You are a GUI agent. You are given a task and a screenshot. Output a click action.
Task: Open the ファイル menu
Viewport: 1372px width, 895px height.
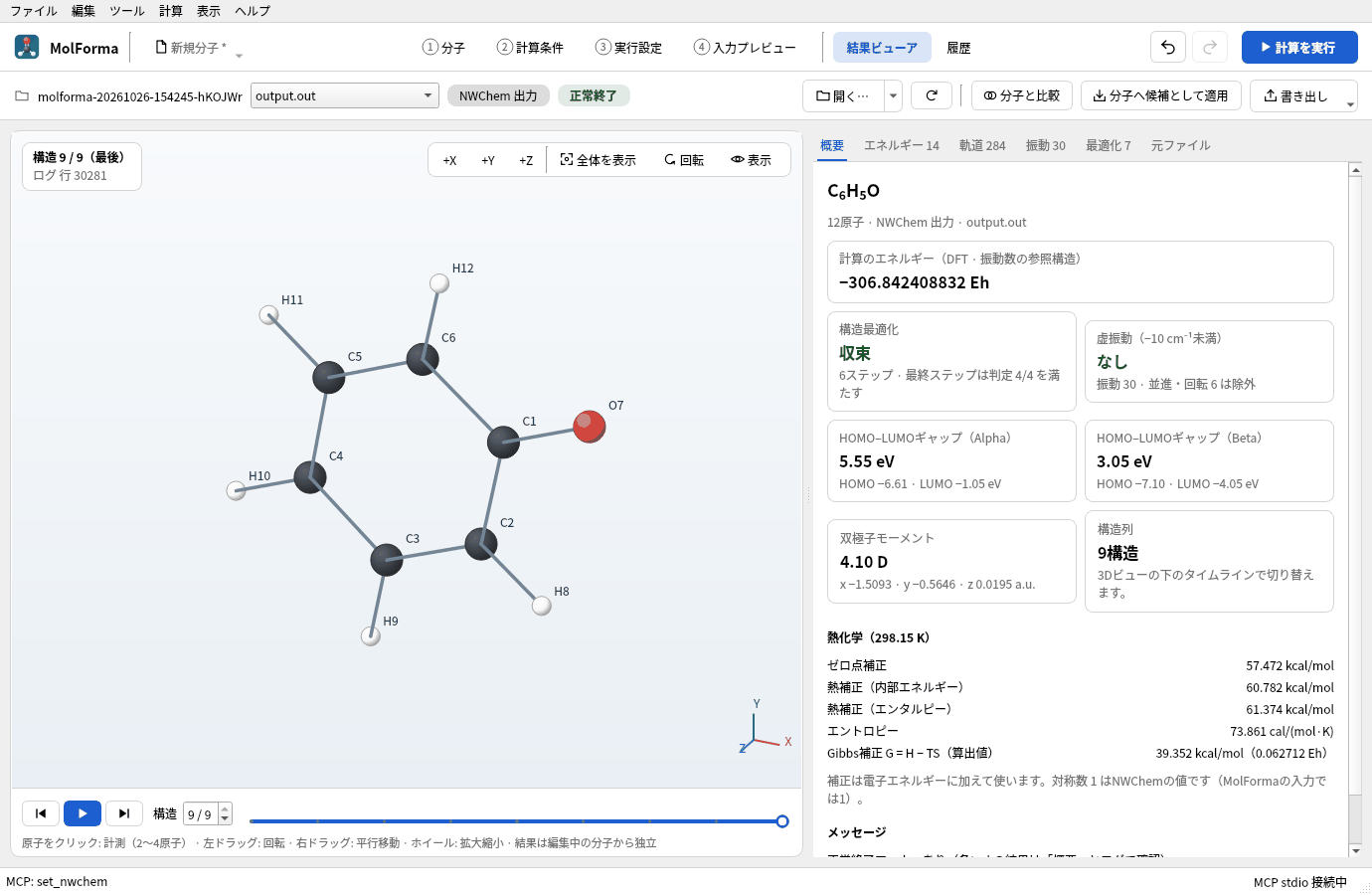[x=34, y=11]
